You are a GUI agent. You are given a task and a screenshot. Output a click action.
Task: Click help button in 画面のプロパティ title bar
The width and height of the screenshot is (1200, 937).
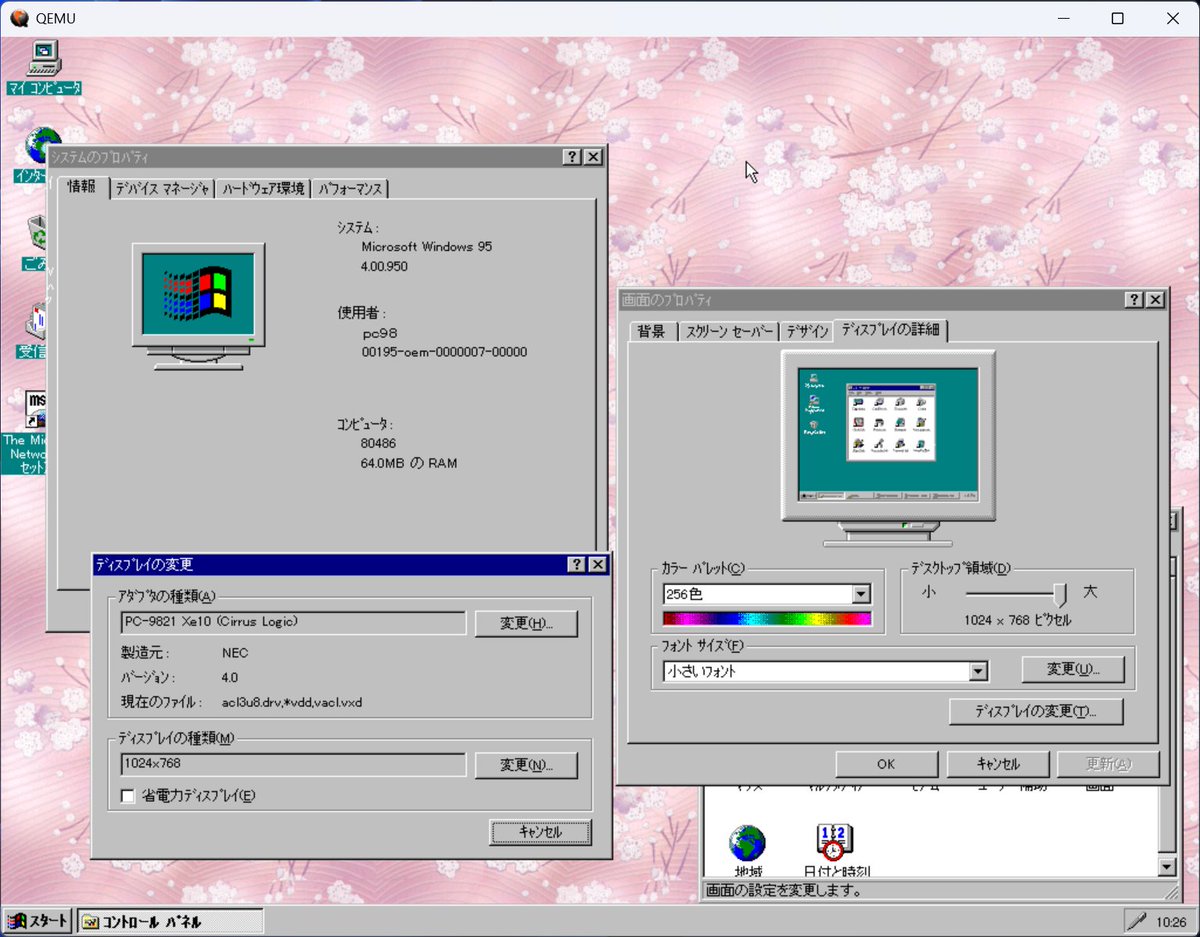tap(1134, 300)
